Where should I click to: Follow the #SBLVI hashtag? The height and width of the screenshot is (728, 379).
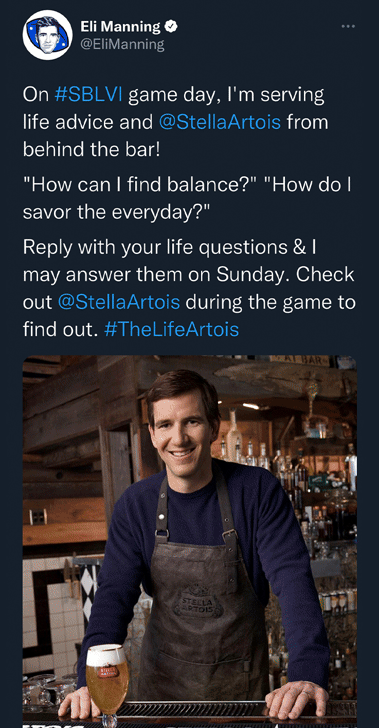pos(88,95)
